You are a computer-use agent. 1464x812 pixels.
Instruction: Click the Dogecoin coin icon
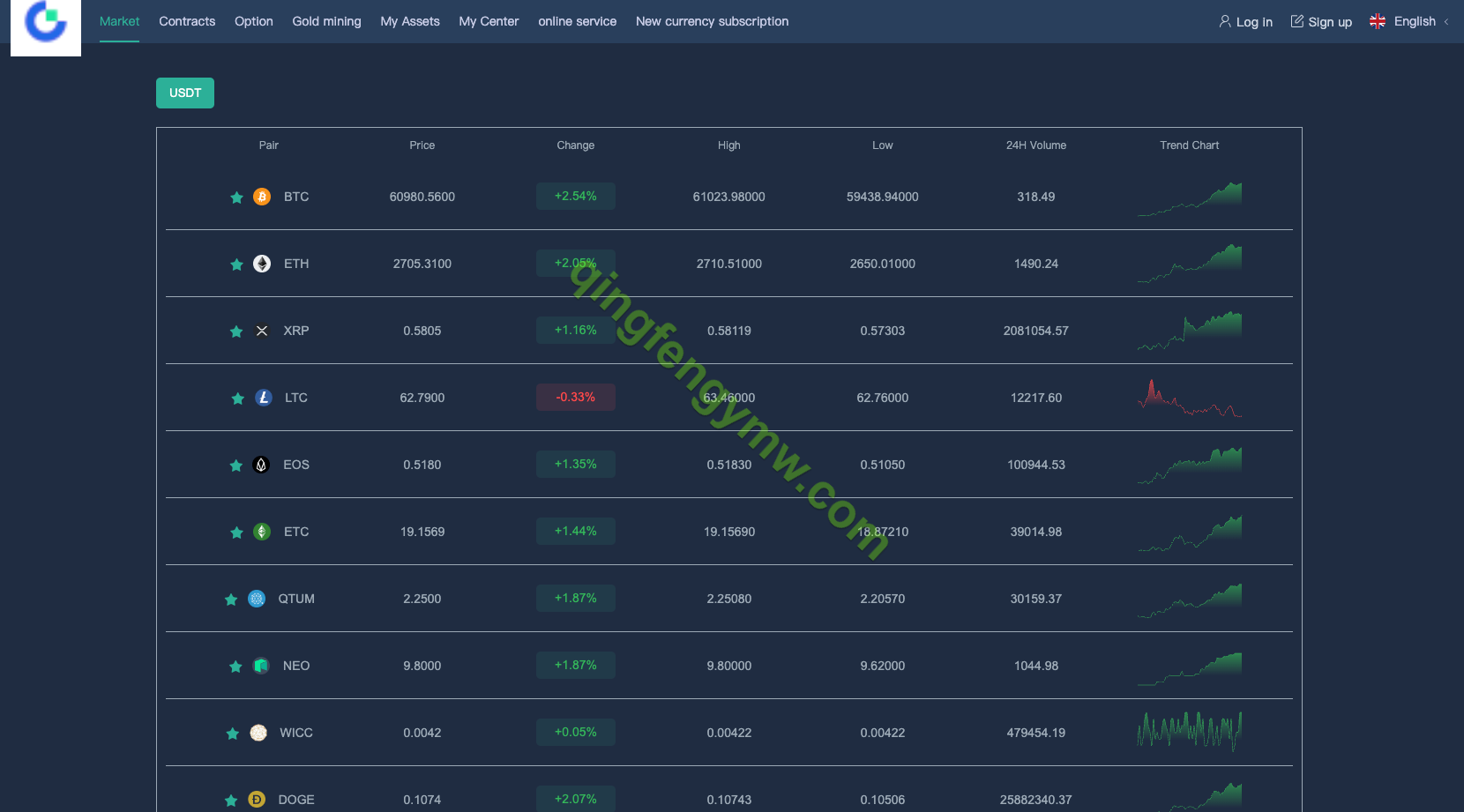click(x=257, y=800)
